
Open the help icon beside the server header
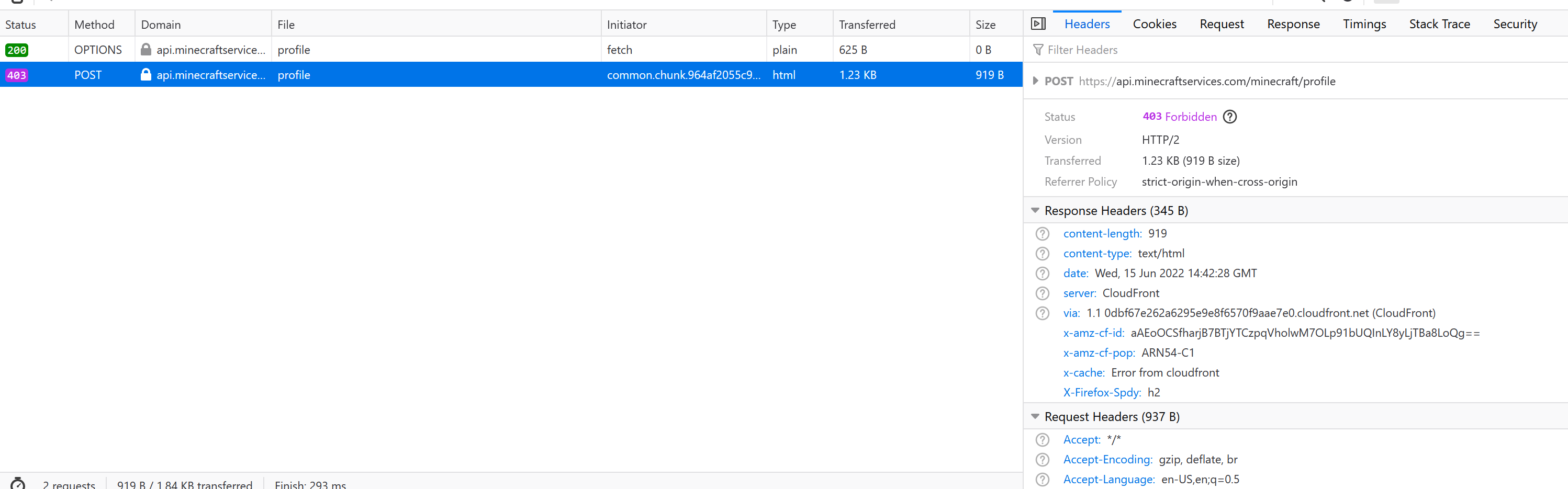pyautogui.click(x=1043, y=293)
